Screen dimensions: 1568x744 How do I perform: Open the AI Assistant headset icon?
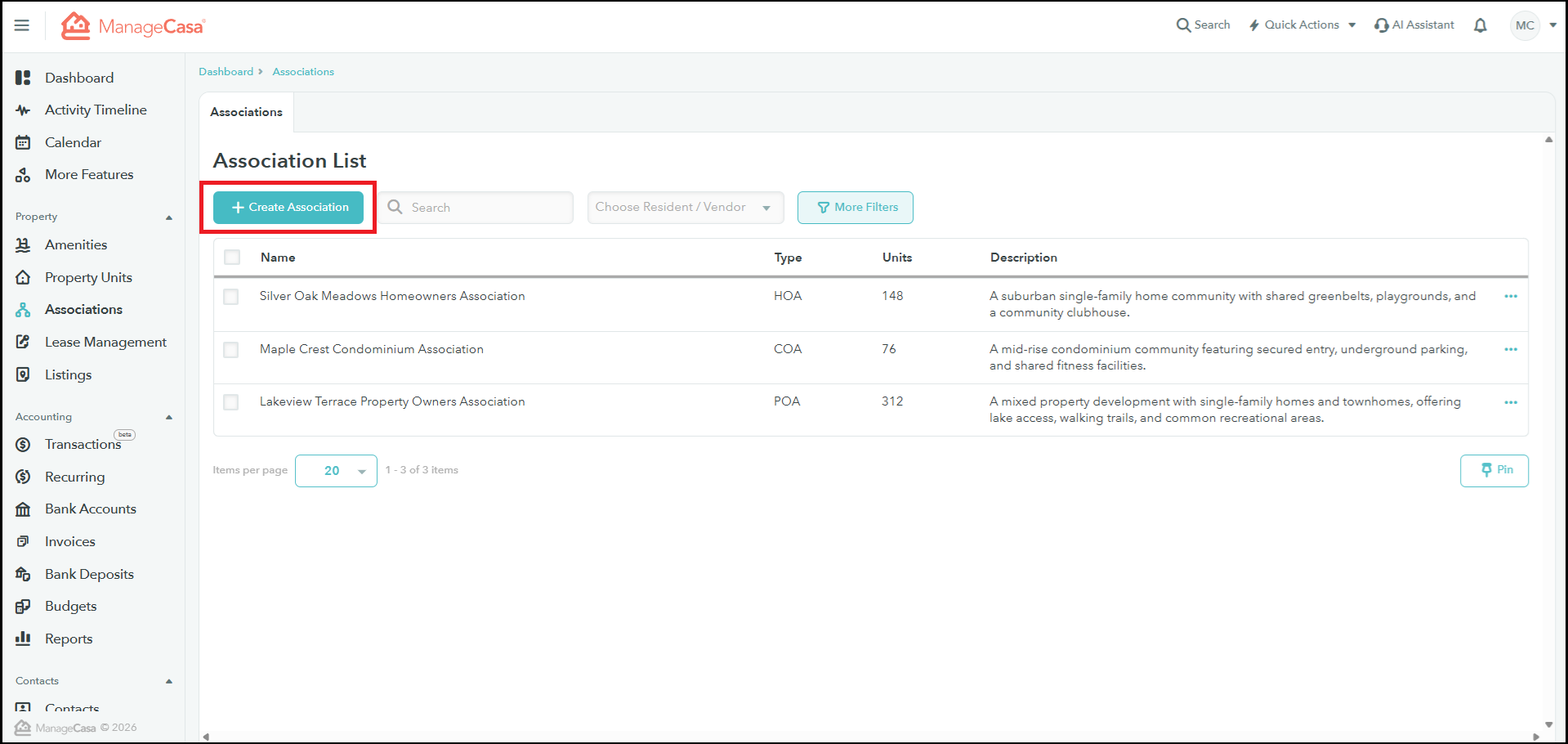[x=1381, y=25]
